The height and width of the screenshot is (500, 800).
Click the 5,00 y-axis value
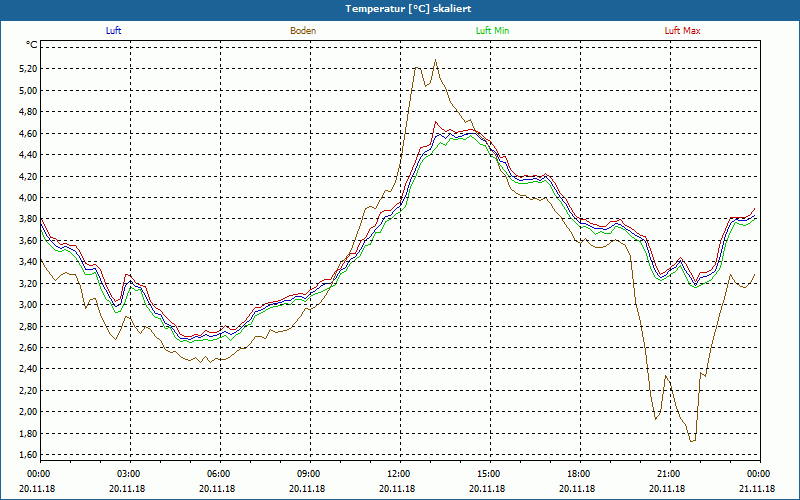(29, 90)
